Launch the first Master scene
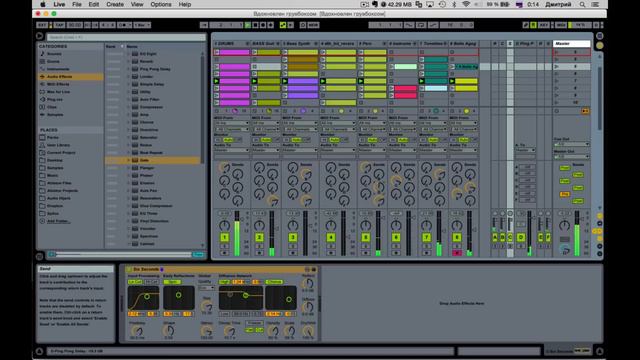Viewport: 640px width, 360px height. (556, 52)
